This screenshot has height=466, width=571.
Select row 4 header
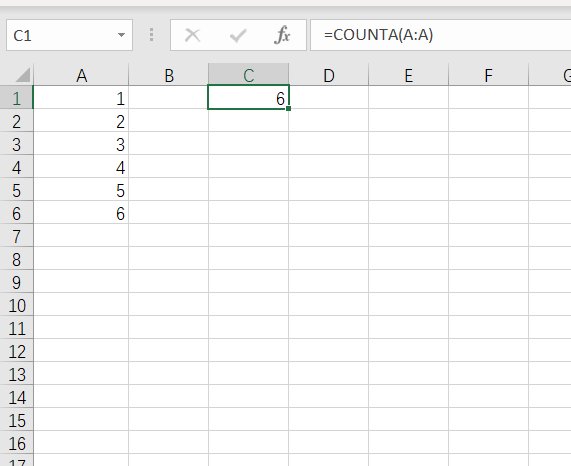[16, 166]
